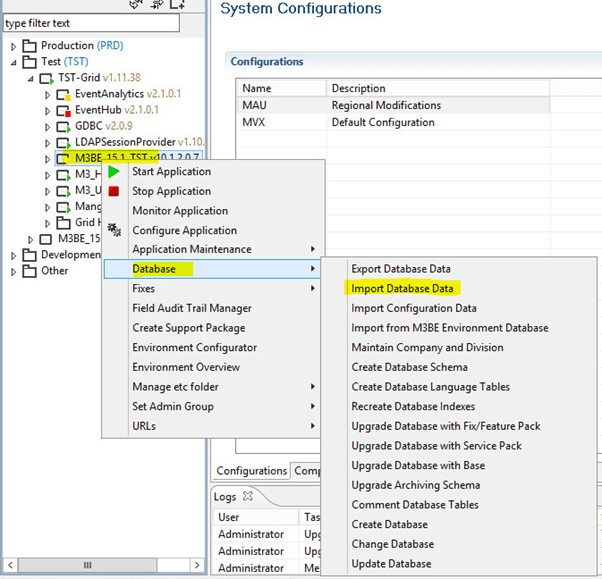
Task: Collapse the TST-Grid tree node
Action: coord(30,78)
